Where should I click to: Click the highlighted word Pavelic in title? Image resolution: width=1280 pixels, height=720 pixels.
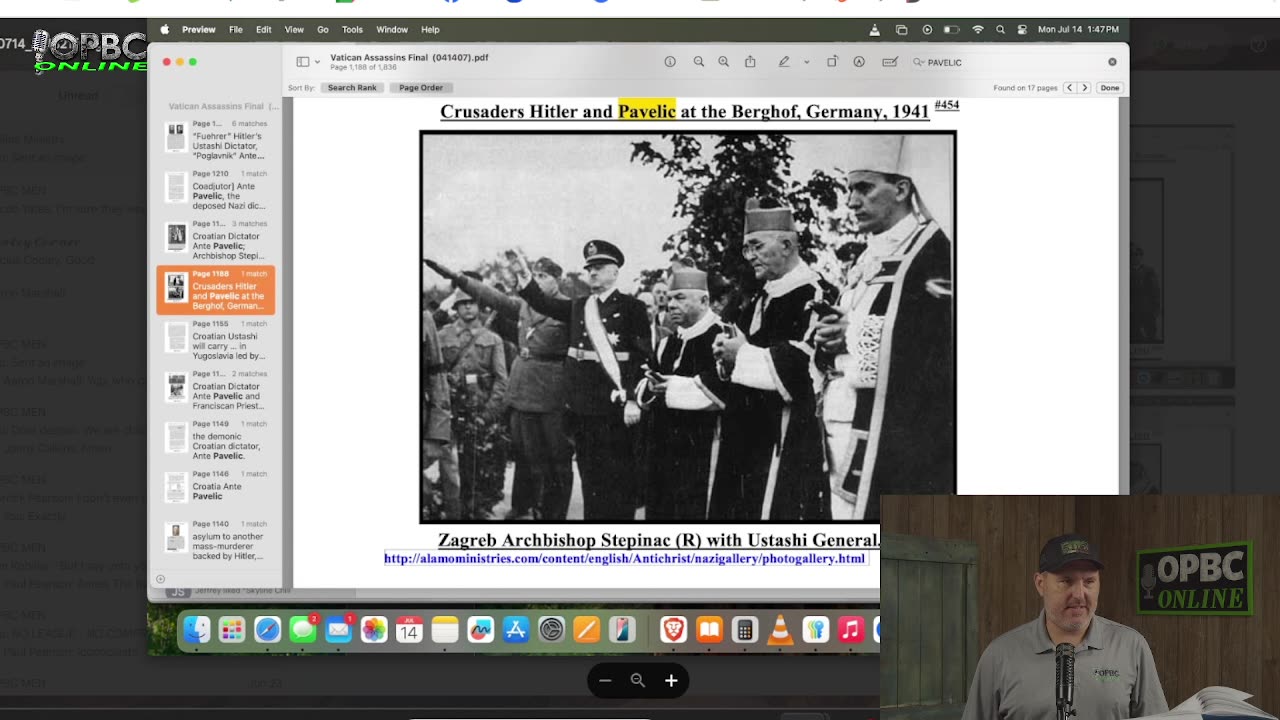(x=647, y=111)
